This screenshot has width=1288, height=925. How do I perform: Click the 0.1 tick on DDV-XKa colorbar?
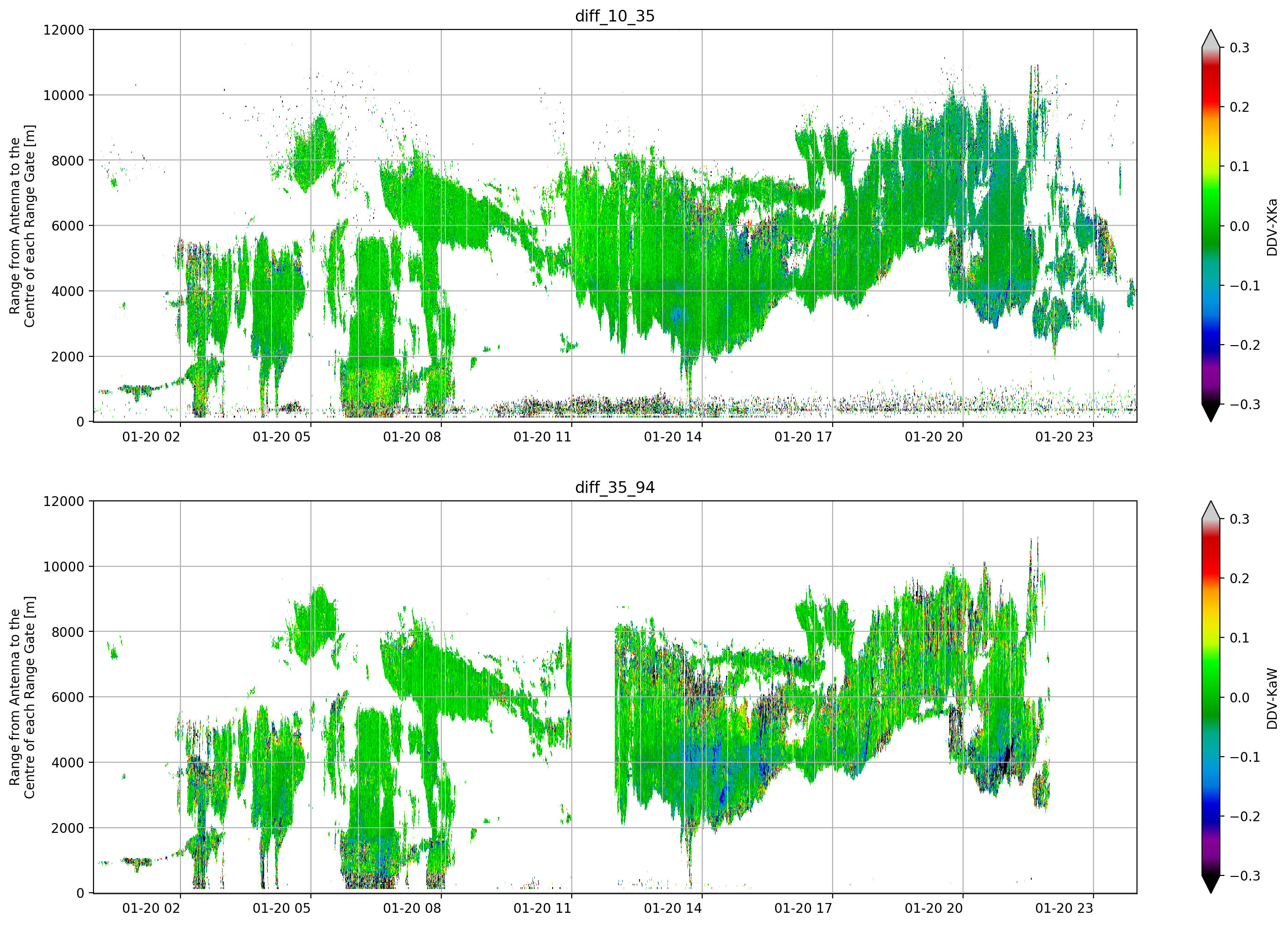coord(1240,166)
